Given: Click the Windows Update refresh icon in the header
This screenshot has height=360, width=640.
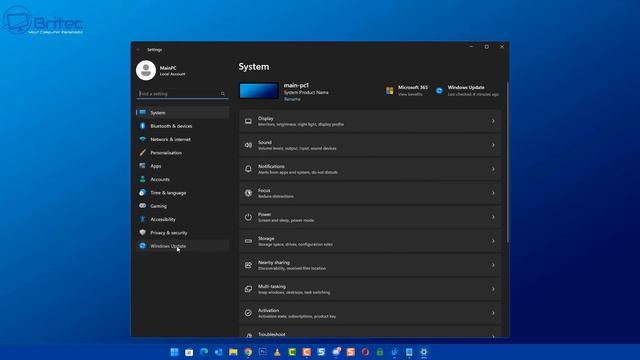Looking at the screenshot, I should point(439,91).
